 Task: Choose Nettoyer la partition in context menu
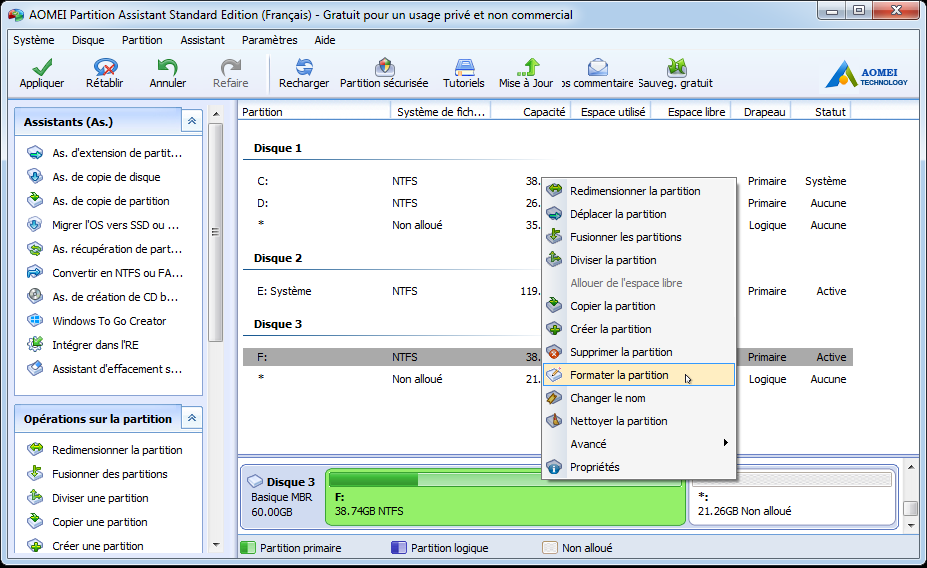pyautogui.click(x=639, y=421)
